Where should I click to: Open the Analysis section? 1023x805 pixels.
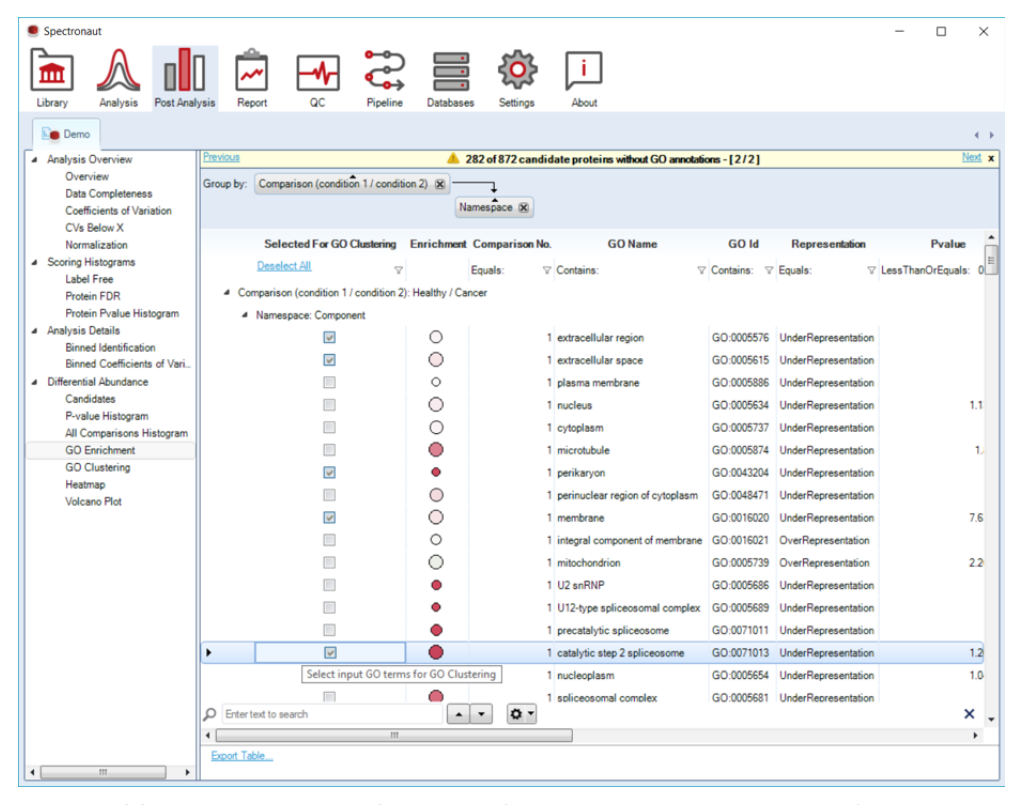click(118, 78)
